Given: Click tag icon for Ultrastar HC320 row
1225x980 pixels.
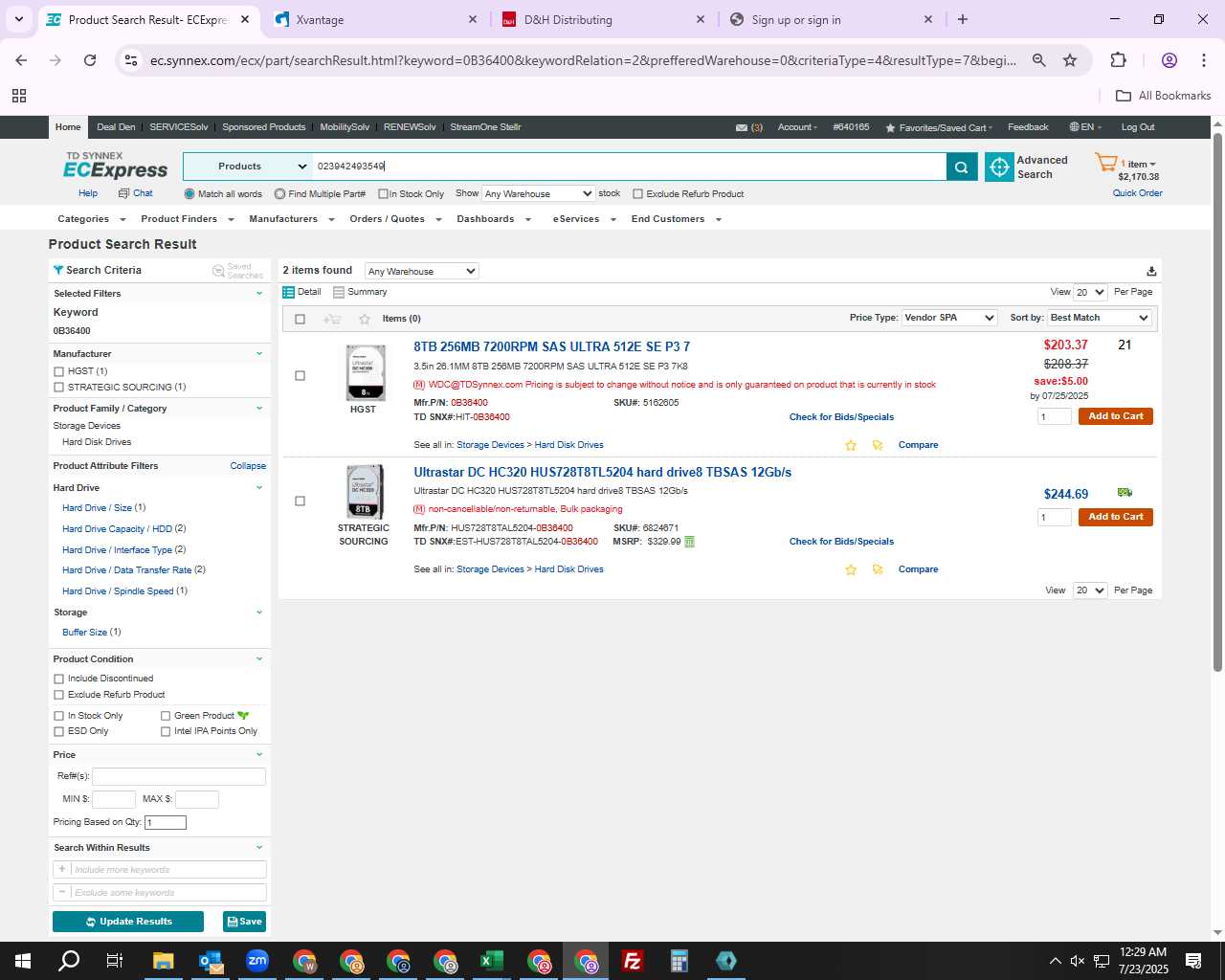Looking at the screenshot, I should 878,569.
